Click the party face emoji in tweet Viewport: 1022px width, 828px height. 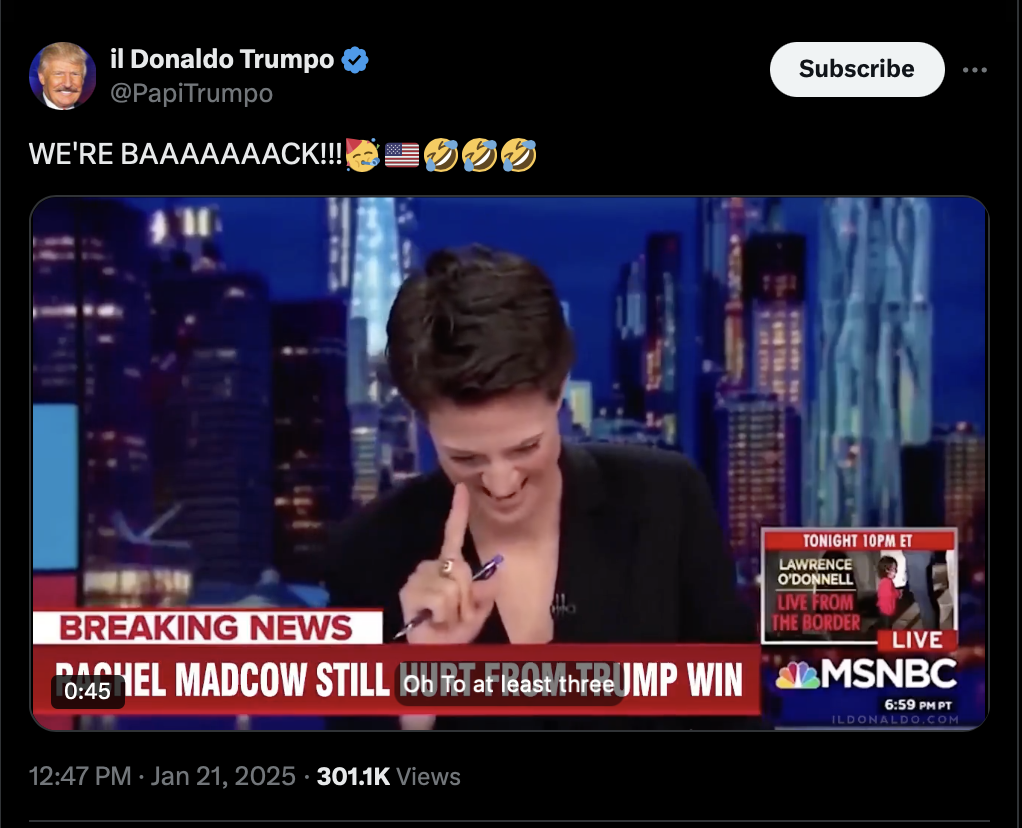click(x=362, y=155)
